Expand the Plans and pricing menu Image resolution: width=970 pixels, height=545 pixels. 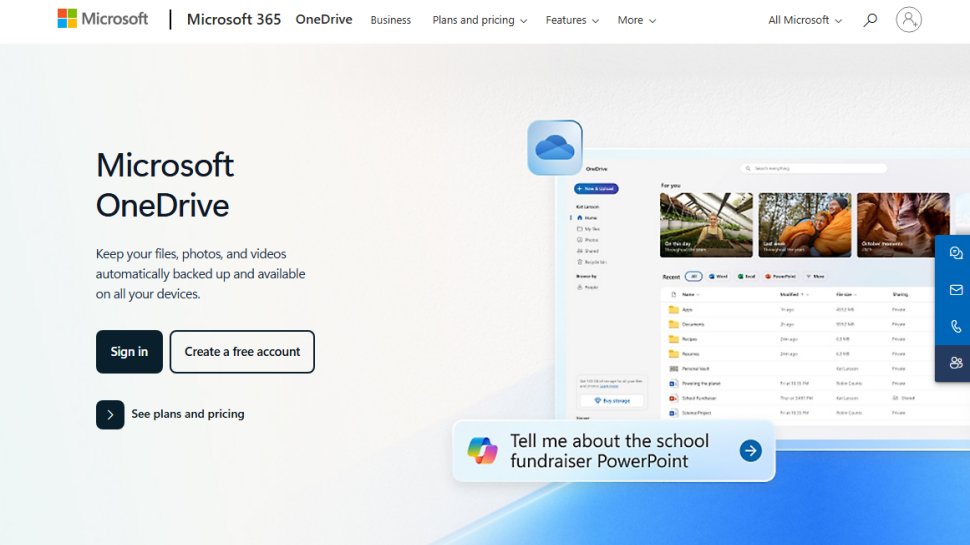(479, 20)
